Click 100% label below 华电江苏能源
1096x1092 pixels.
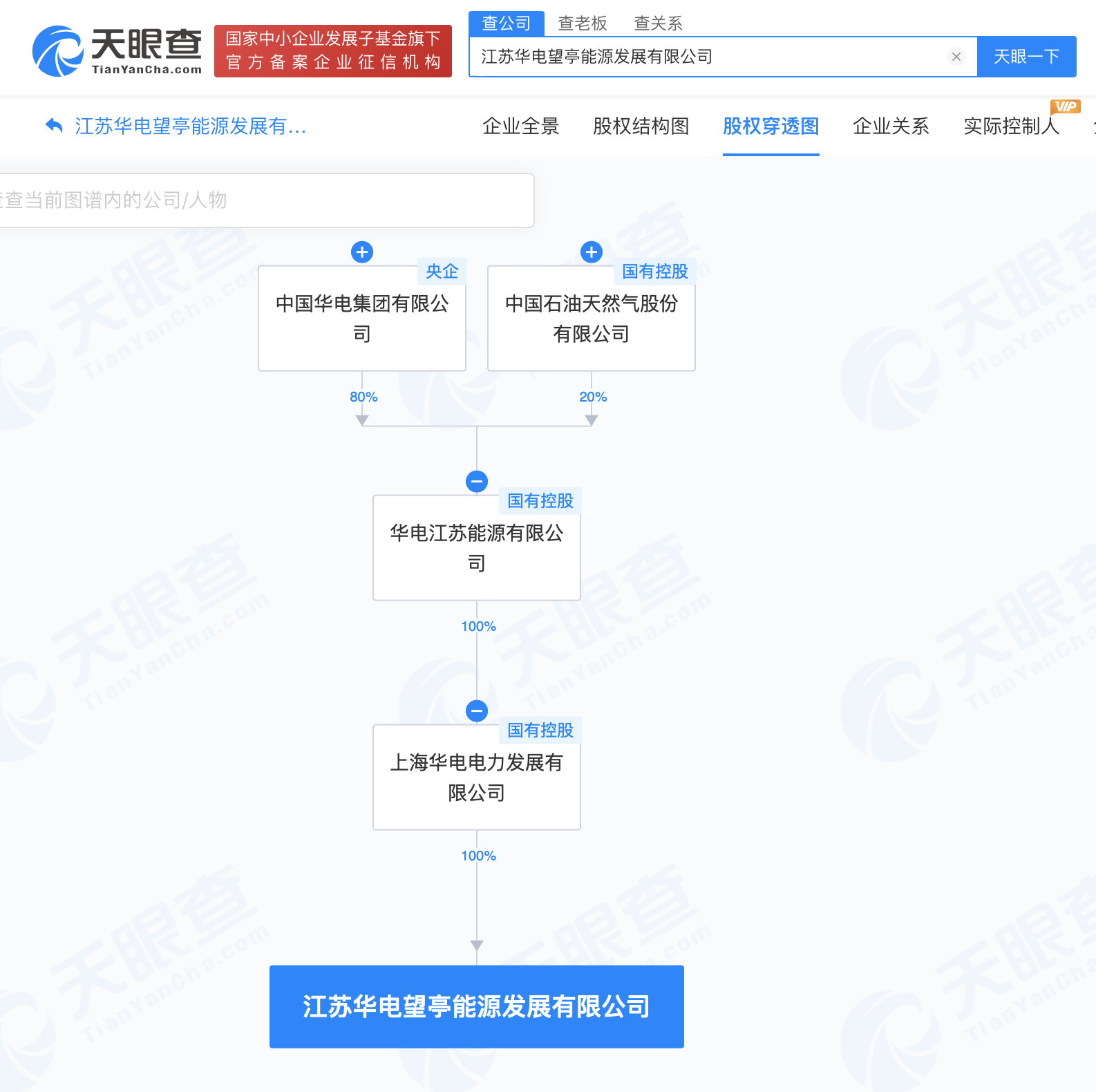click(x=478, y=626)
